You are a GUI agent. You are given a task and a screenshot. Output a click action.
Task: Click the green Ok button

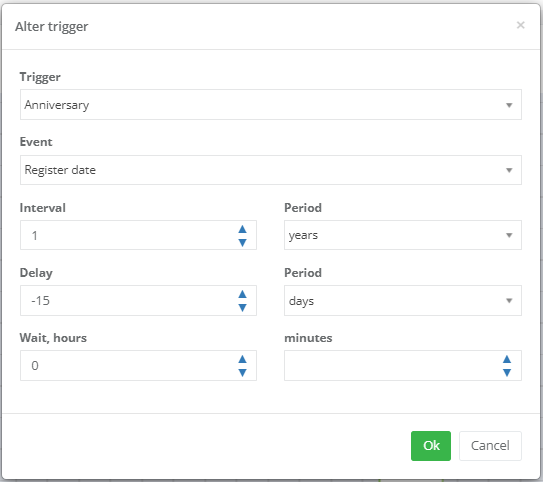point(431,446)
